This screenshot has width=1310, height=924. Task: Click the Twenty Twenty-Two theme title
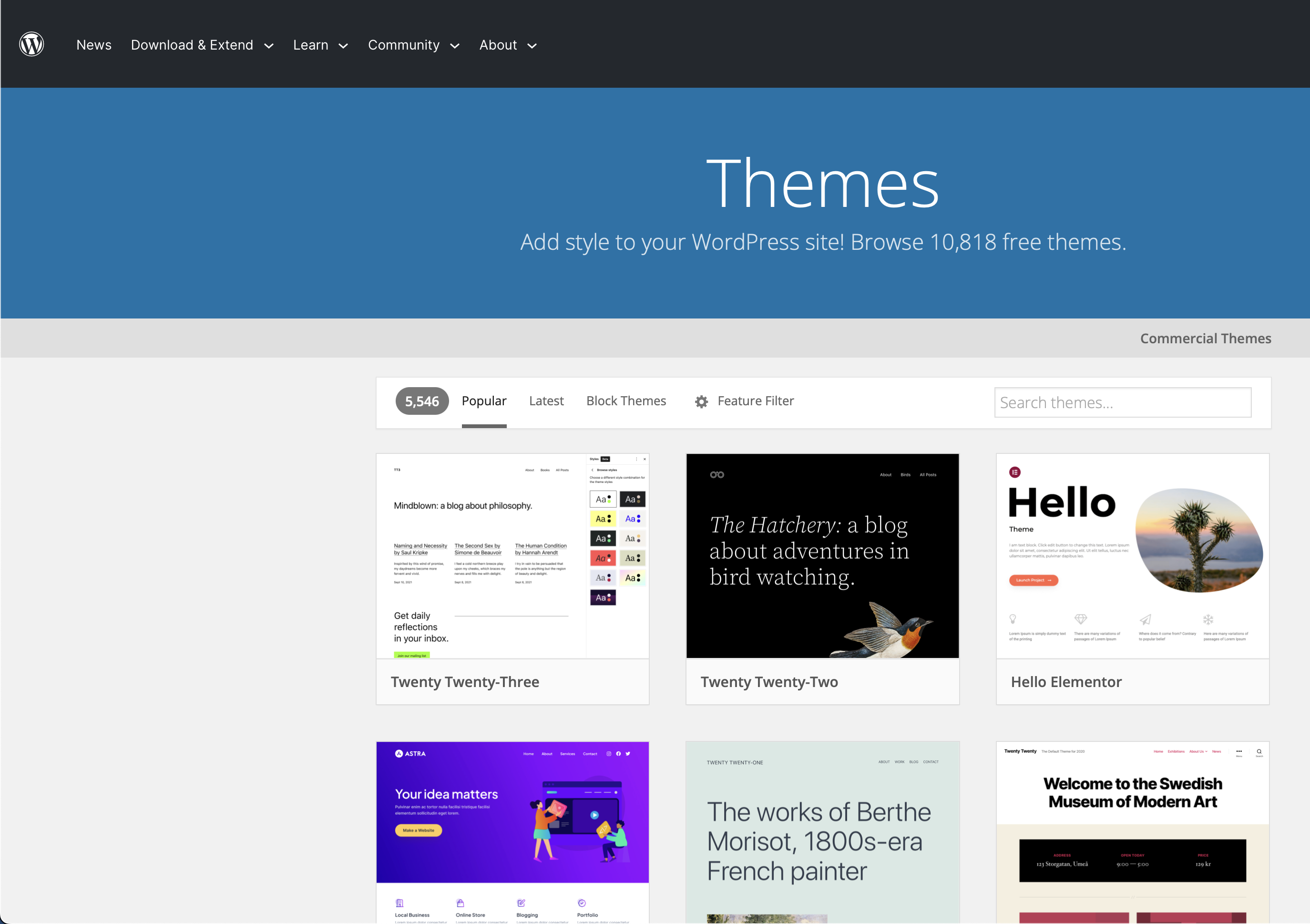coord(769,682)
